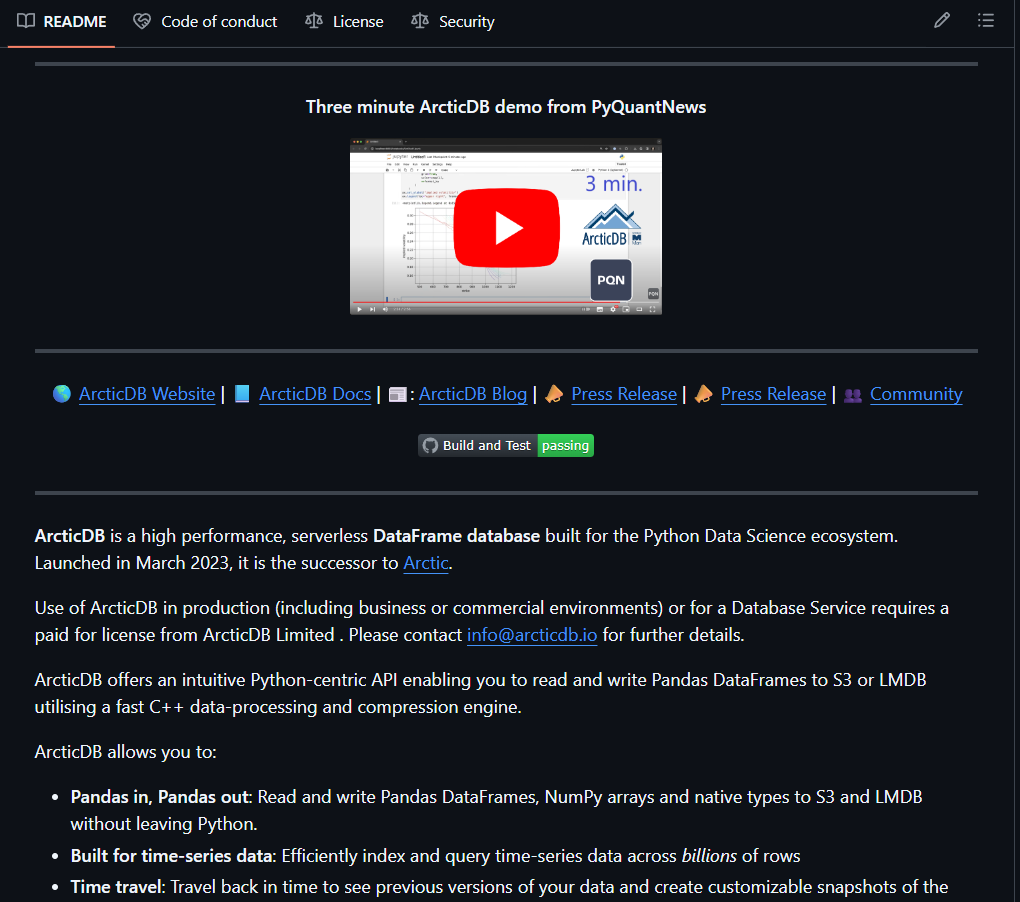Image resolution: width=1020 pixels, height=902 pixels.
Task: Open the outline list icon
Action: click(x=986, y=21)
